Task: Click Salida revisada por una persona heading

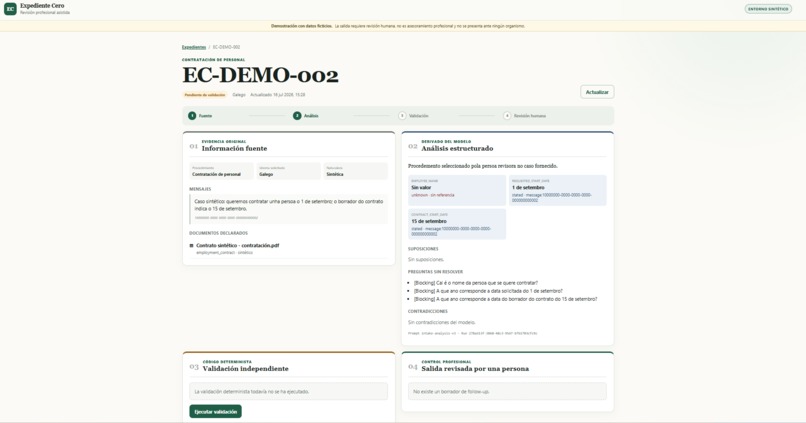Action: click(475, 369)
